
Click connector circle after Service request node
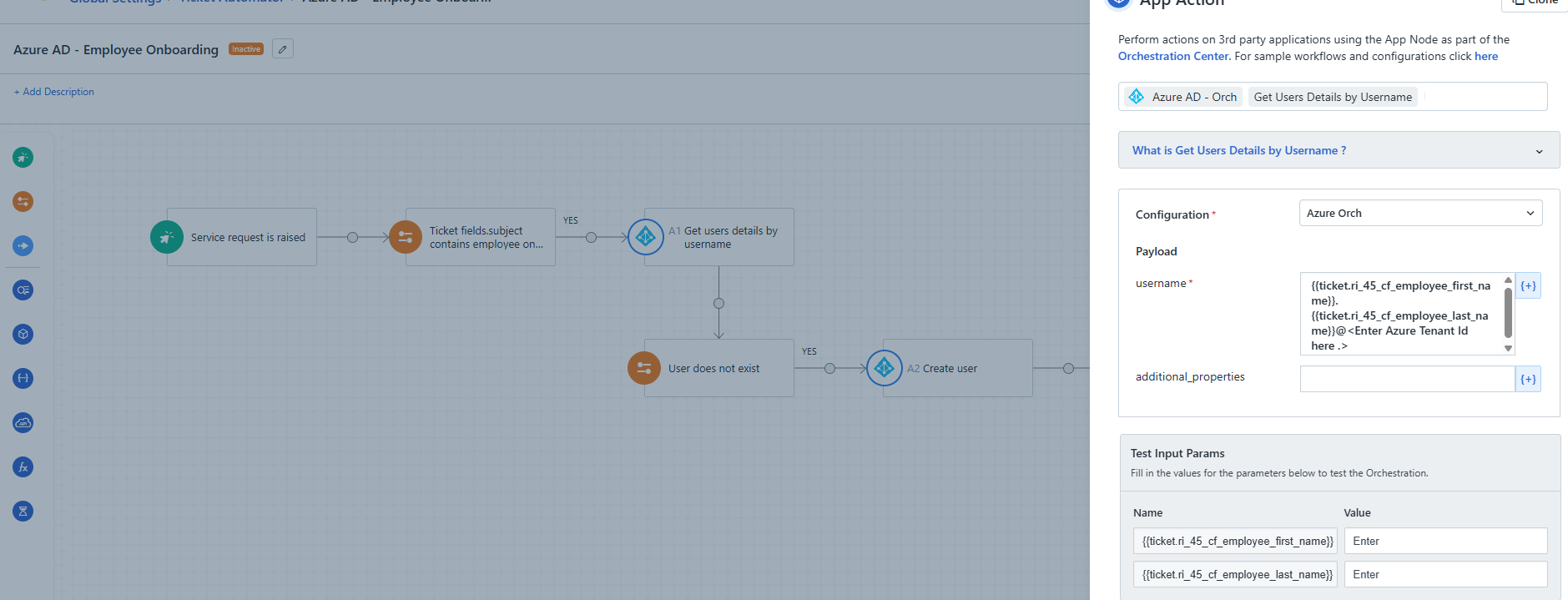(x=353, y=237)
